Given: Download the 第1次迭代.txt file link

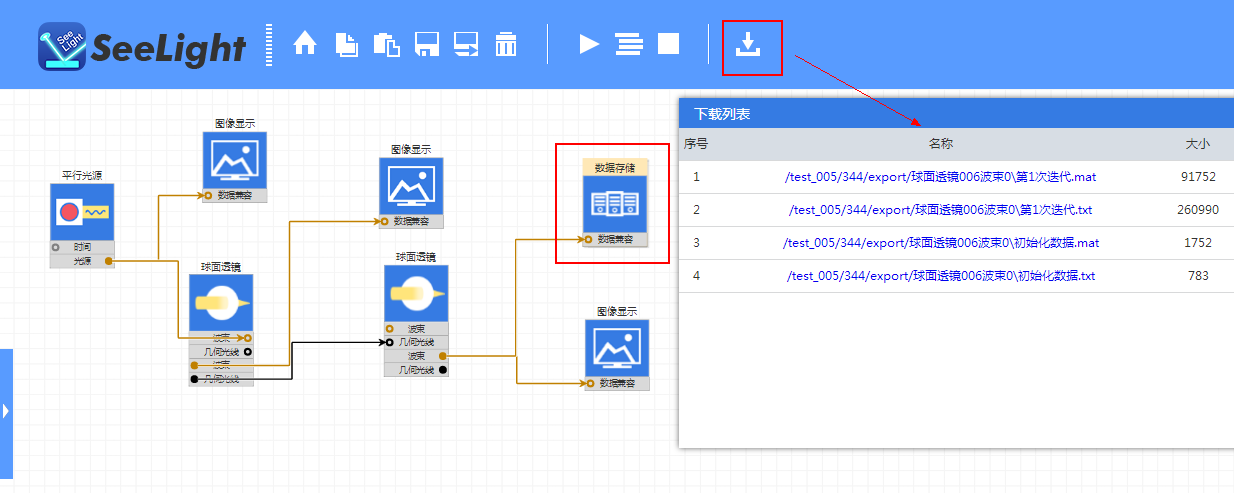Looking at the screenshot, I should pyautogui.click(x=940, y=210).
